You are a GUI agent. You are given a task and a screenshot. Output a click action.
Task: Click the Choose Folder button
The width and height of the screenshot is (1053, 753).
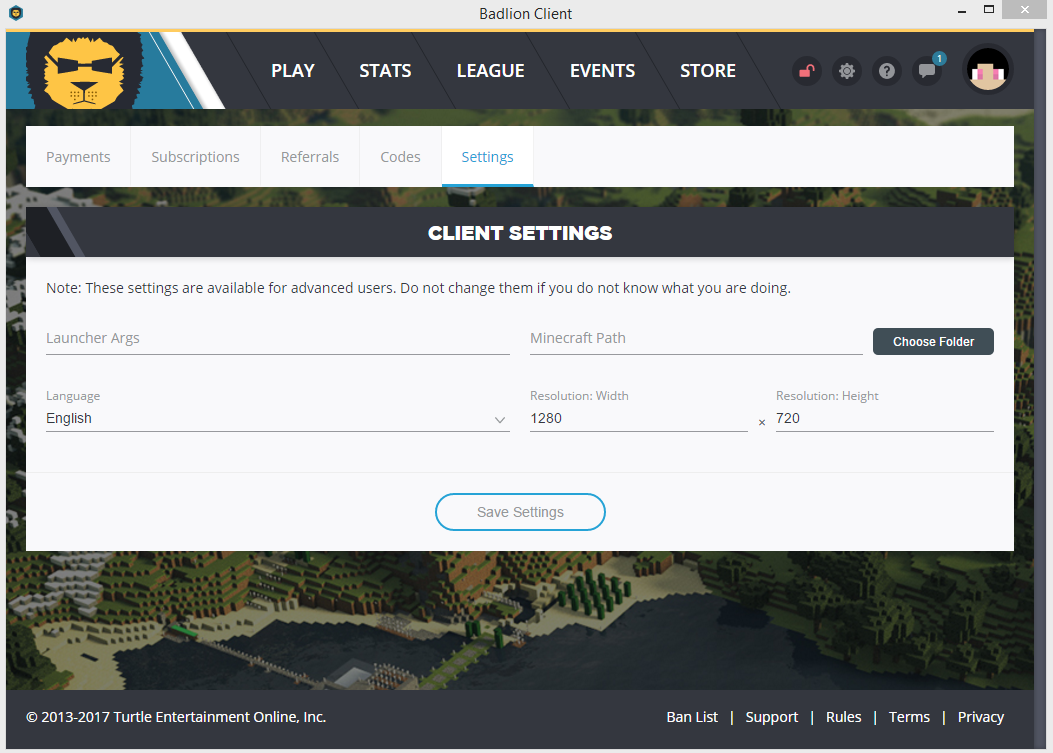933,341
